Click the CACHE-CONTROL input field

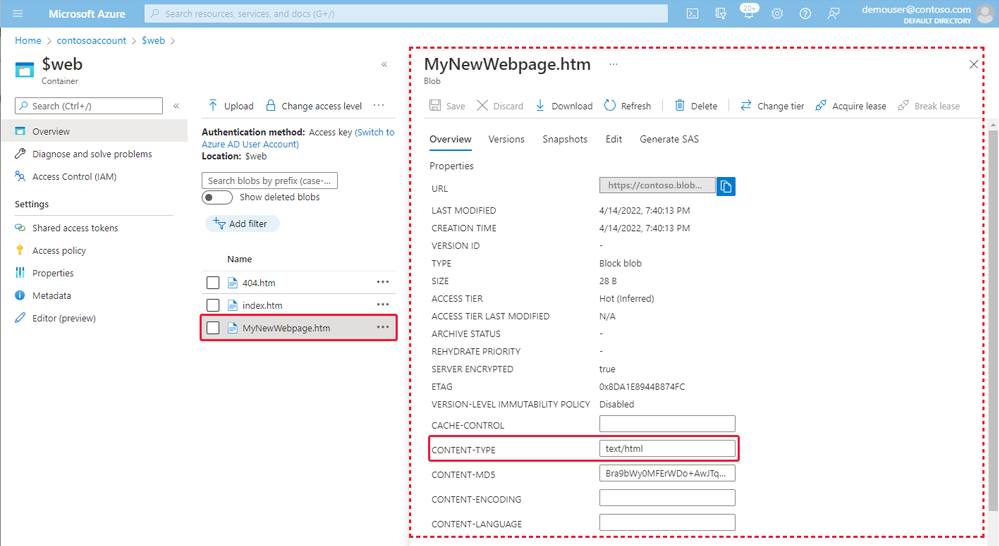(667, 424)
